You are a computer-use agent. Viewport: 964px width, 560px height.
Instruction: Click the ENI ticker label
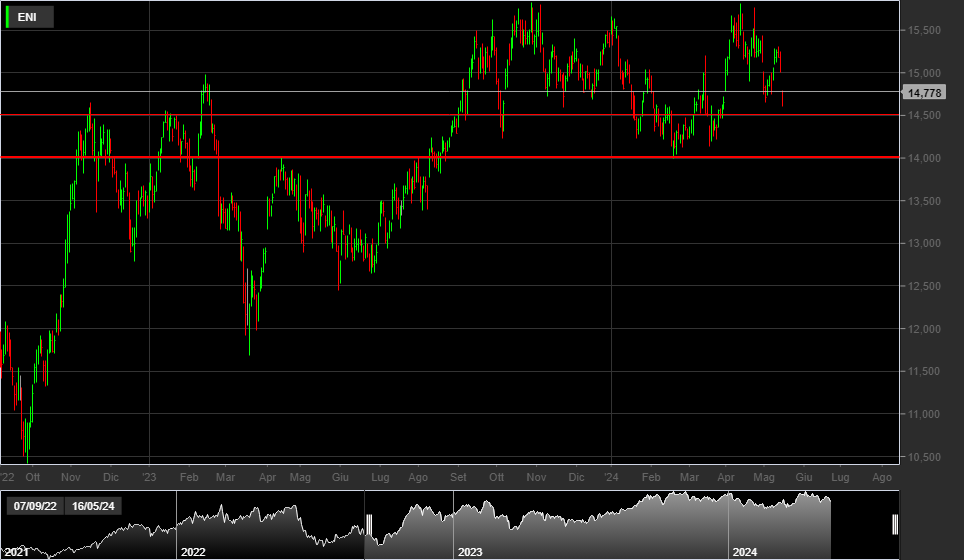coord(27,17)
